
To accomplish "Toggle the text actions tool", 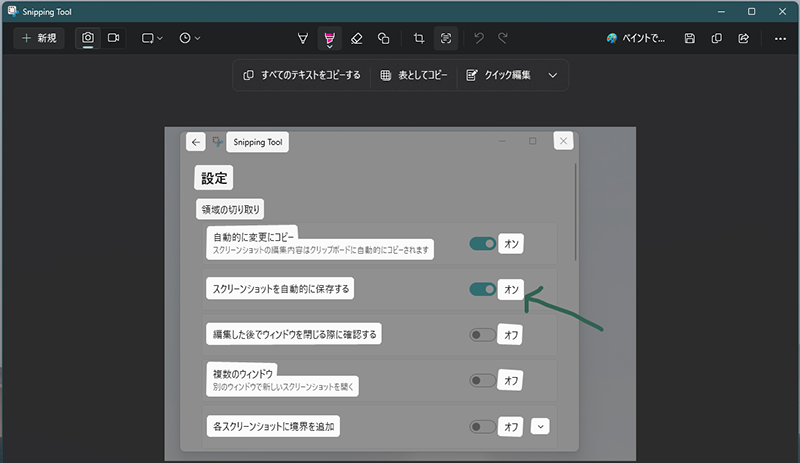I will (x=446, y=38).
